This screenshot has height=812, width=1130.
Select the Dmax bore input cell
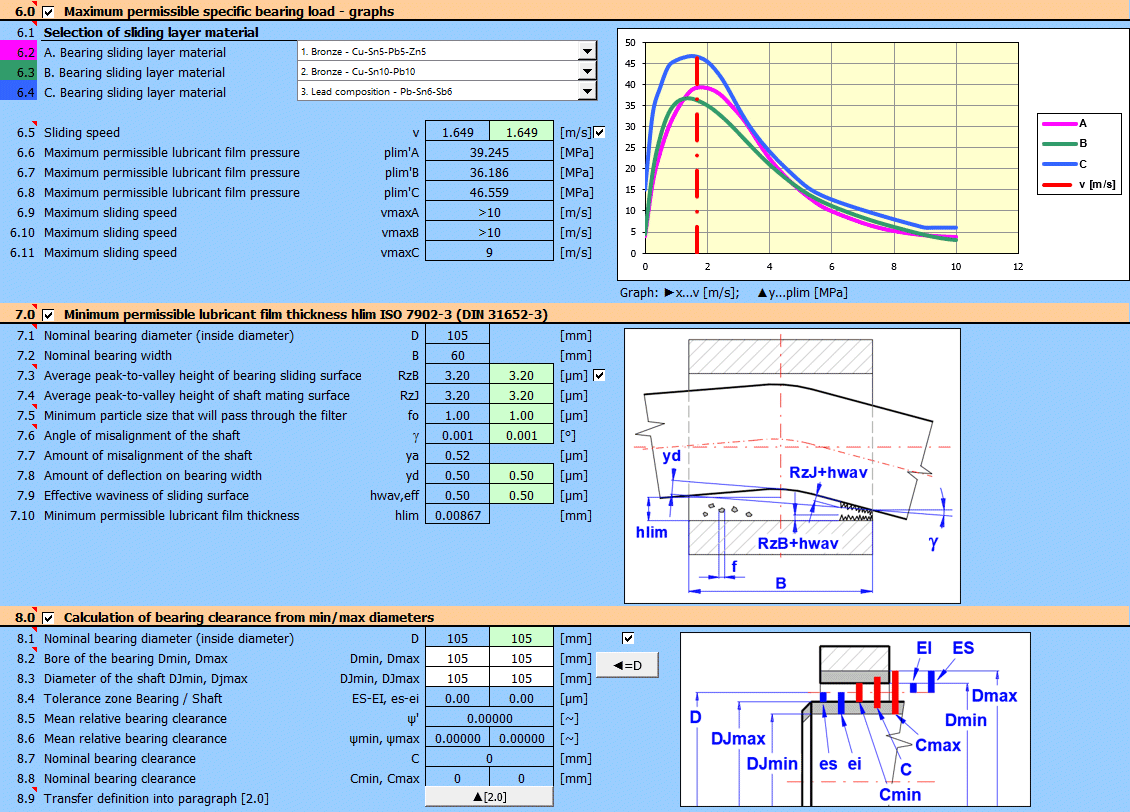(521, 659)
